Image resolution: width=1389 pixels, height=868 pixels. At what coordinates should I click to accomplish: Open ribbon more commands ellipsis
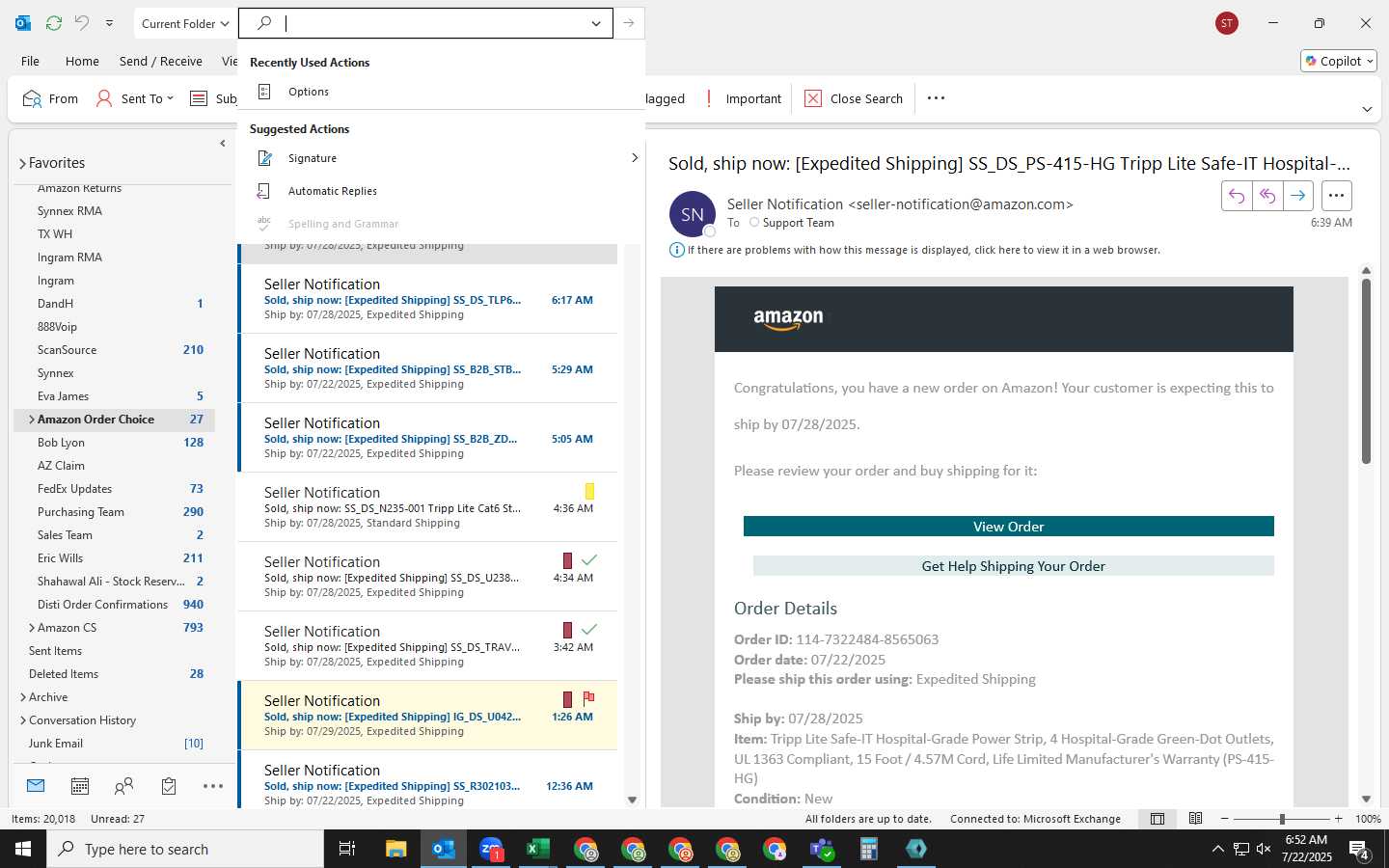click(936, 98)
